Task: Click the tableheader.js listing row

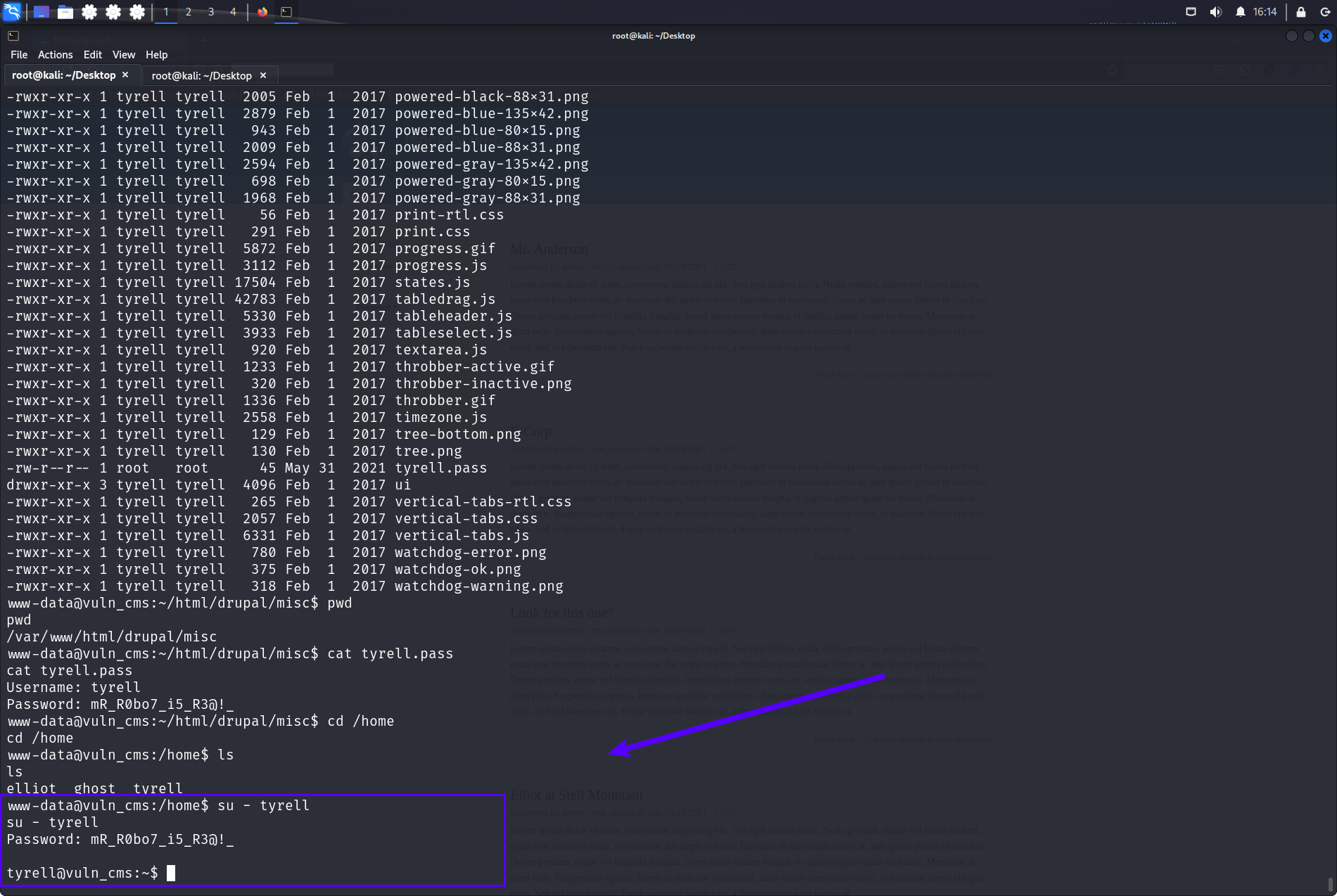Action: coord(259,316)
